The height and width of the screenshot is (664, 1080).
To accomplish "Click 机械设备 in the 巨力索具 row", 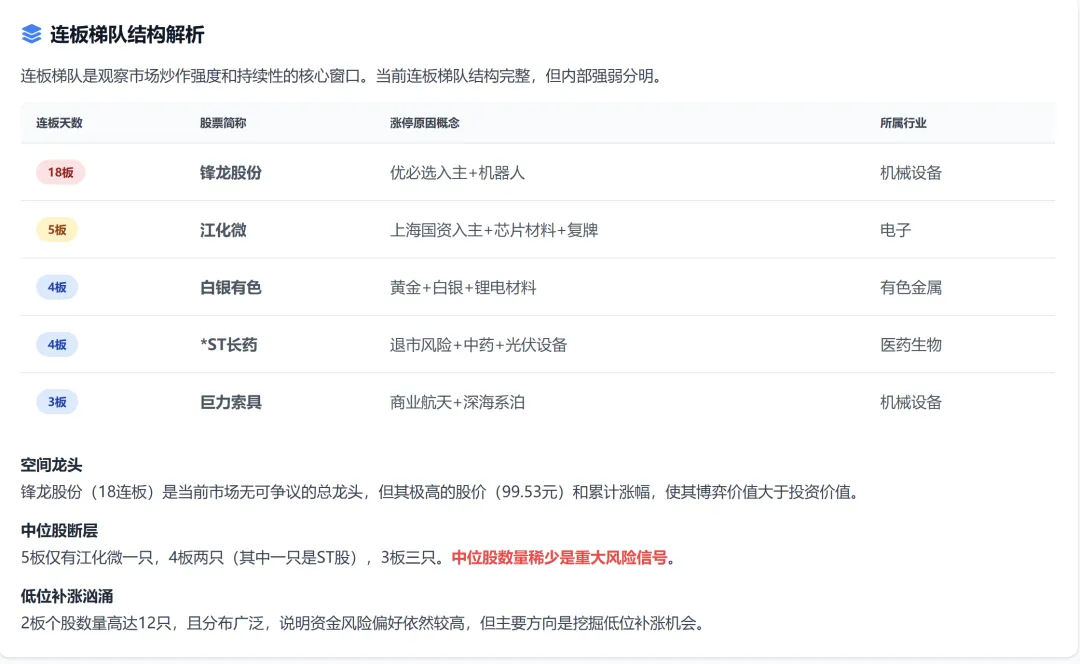I will [x=911, y=402].
